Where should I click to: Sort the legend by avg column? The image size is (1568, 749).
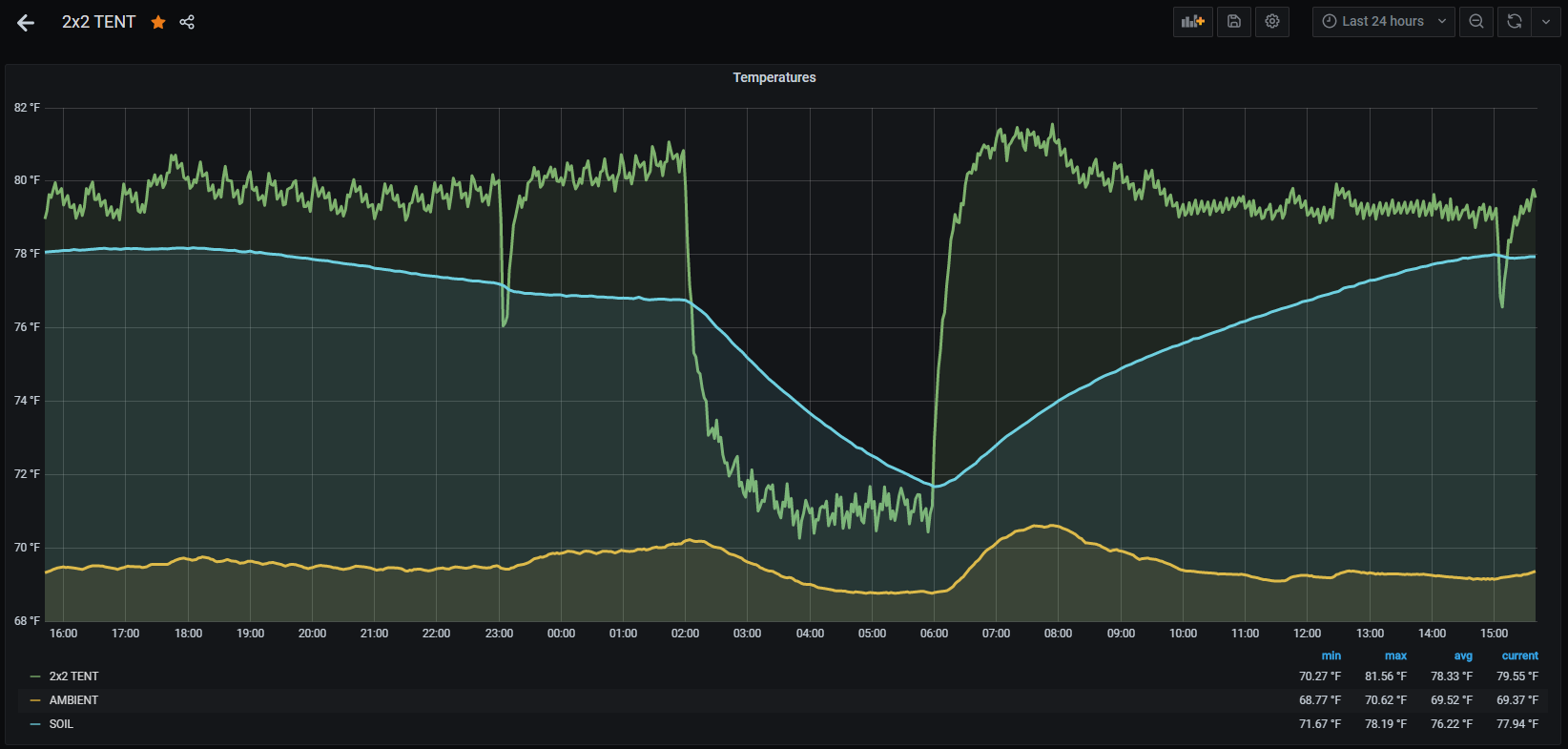(1463, 655)
